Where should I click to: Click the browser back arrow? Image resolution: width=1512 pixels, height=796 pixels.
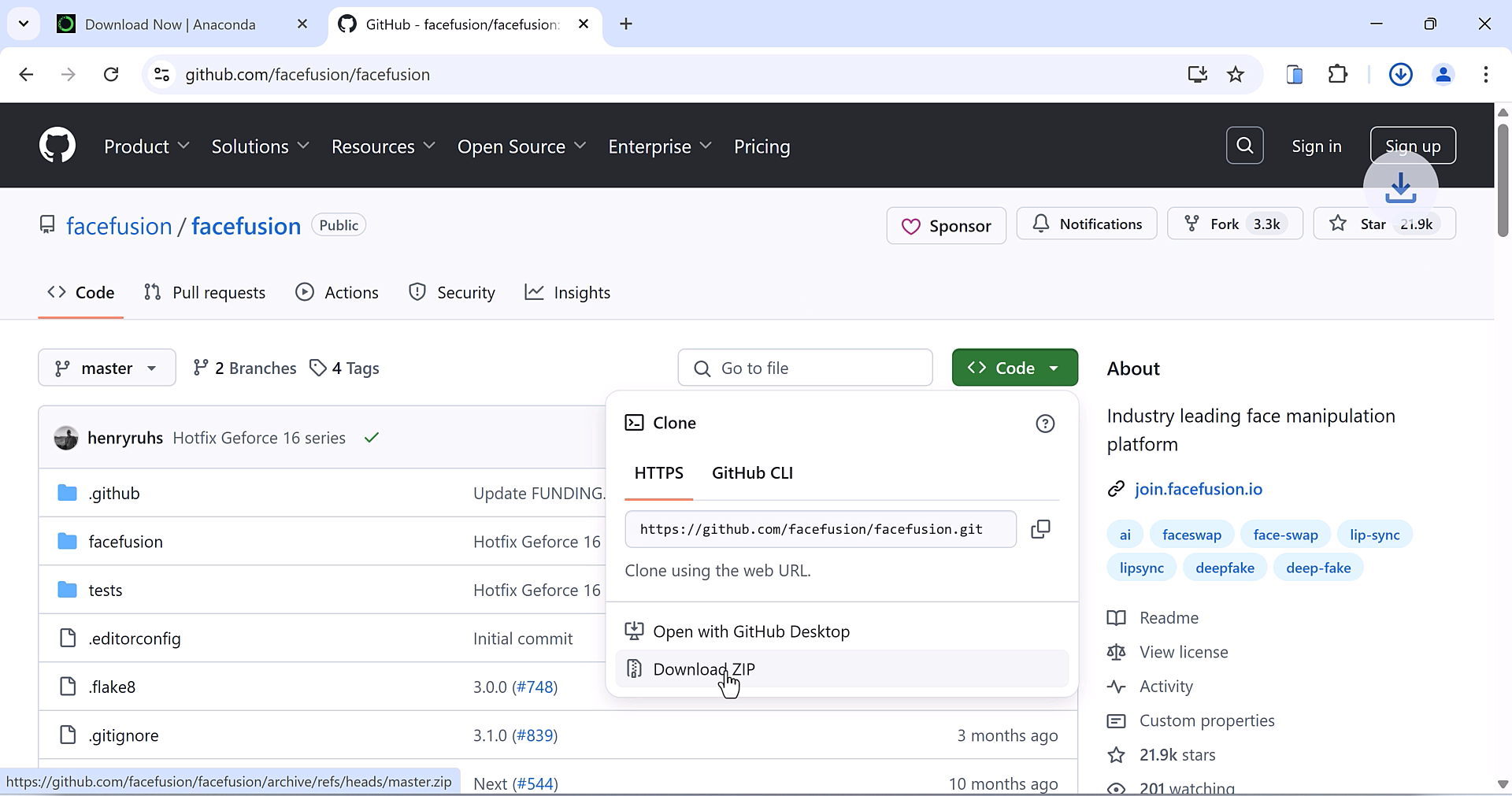26,75
